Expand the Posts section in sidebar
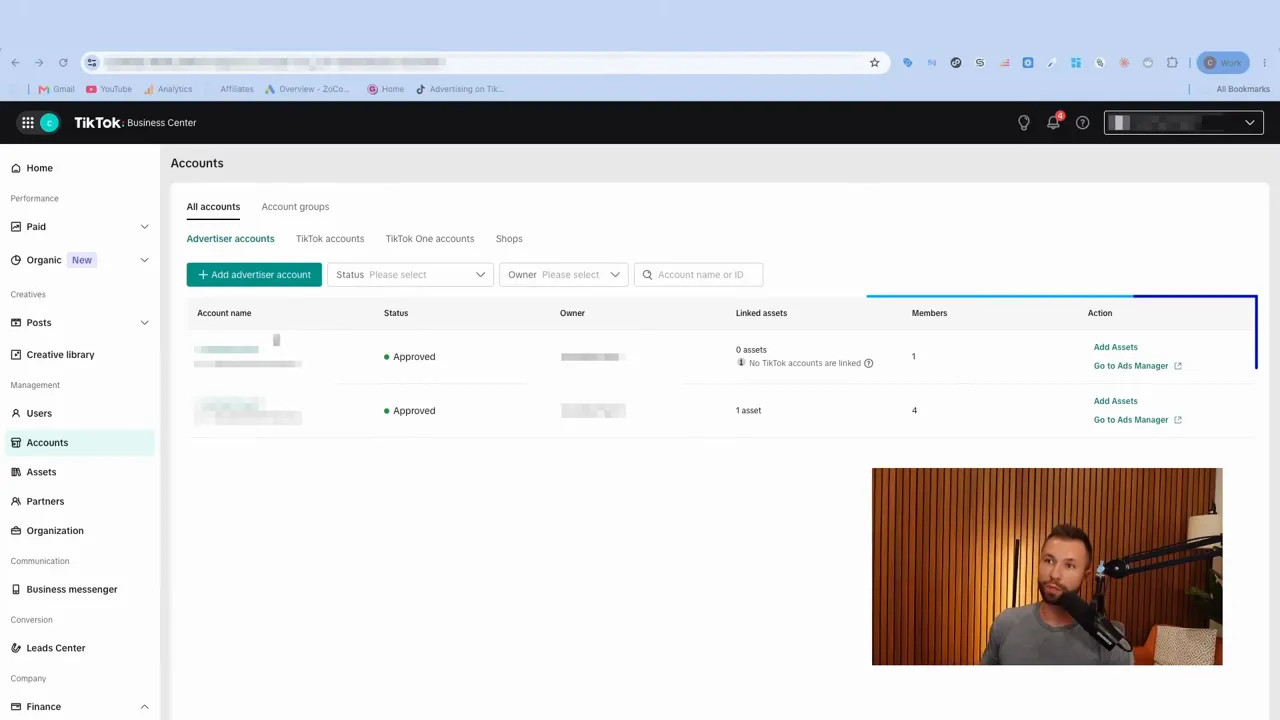The image size is (1280, 720). coord(80,323)
